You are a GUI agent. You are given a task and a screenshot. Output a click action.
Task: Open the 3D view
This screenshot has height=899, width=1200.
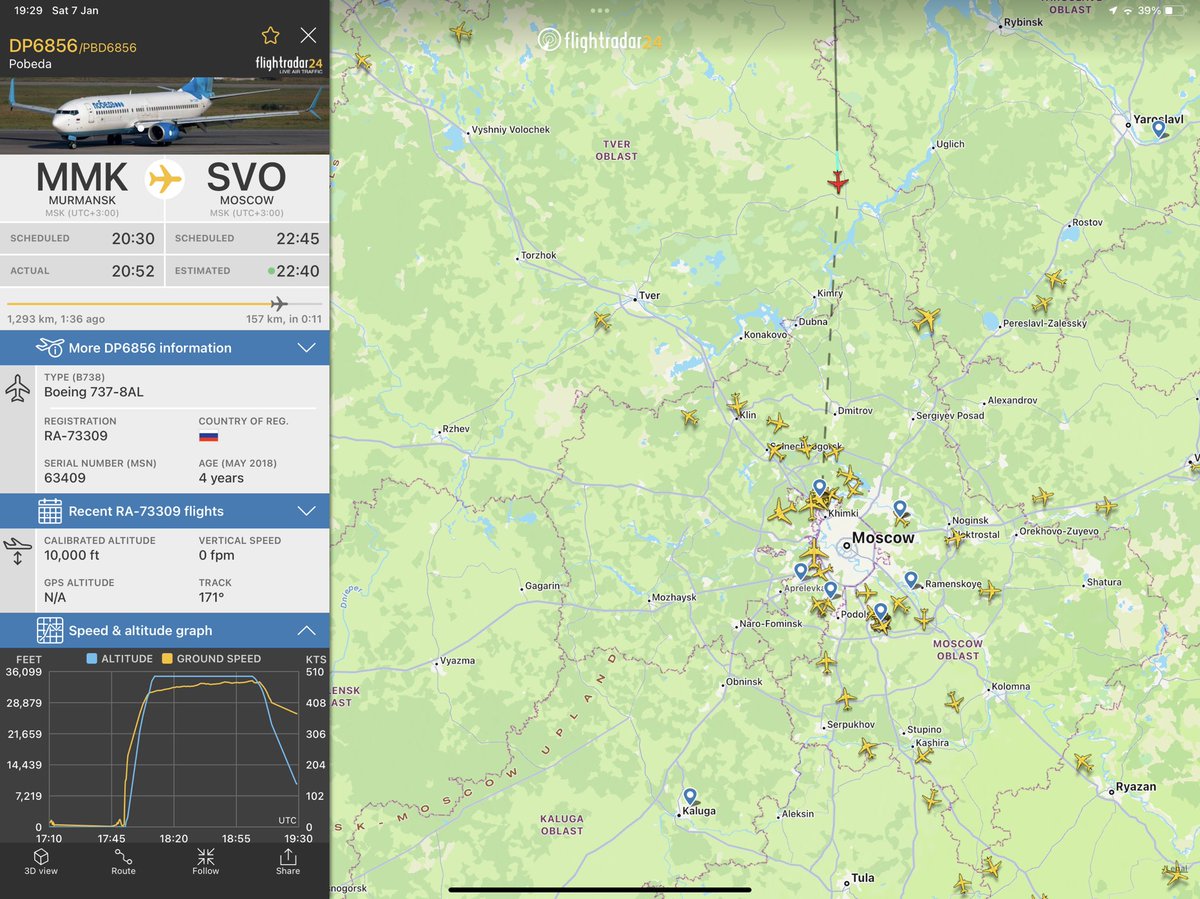[x=41, y=862]
